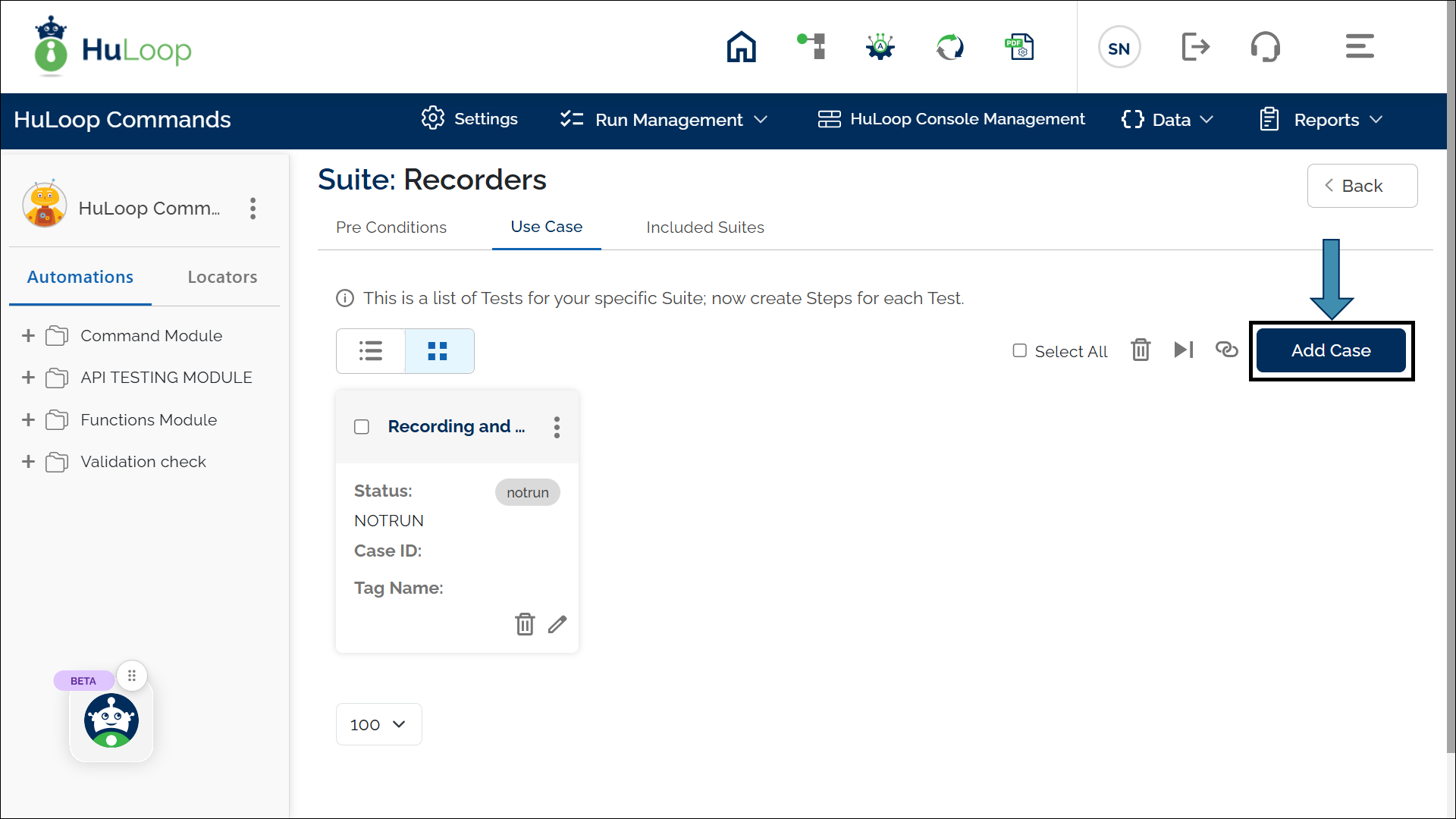Image resolution: width=1456 pixels, height=819 pixels.
Task: Switch to list view layout
Action: coord(371,351)
